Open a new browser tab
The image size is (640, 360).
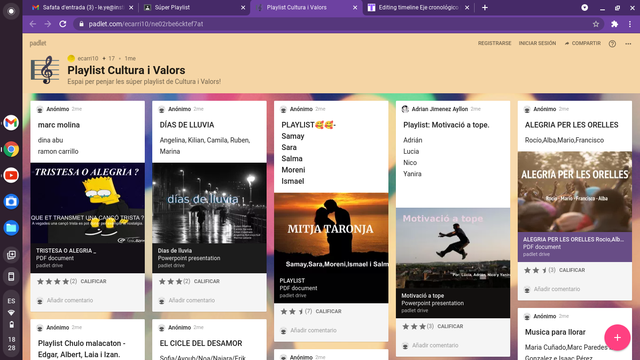coord(484,7)
